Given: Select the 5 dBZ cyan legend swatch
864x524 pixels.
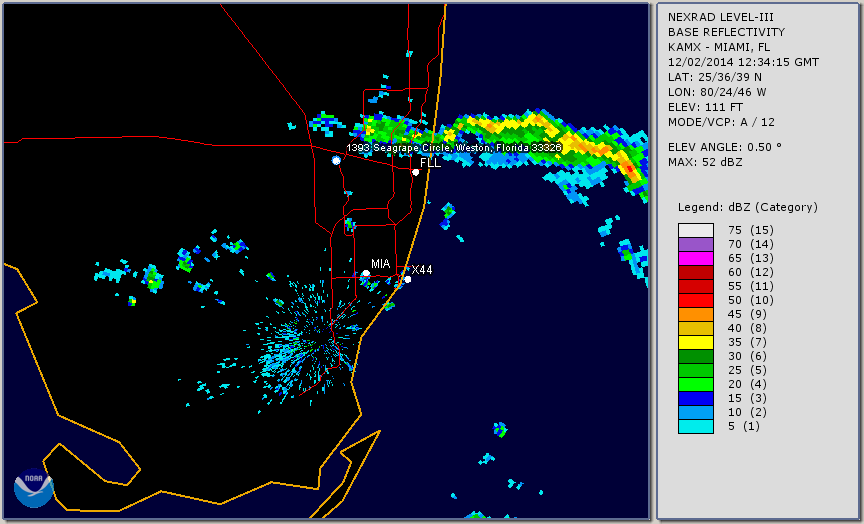Looking at the screenshot, I should [696, 426].
